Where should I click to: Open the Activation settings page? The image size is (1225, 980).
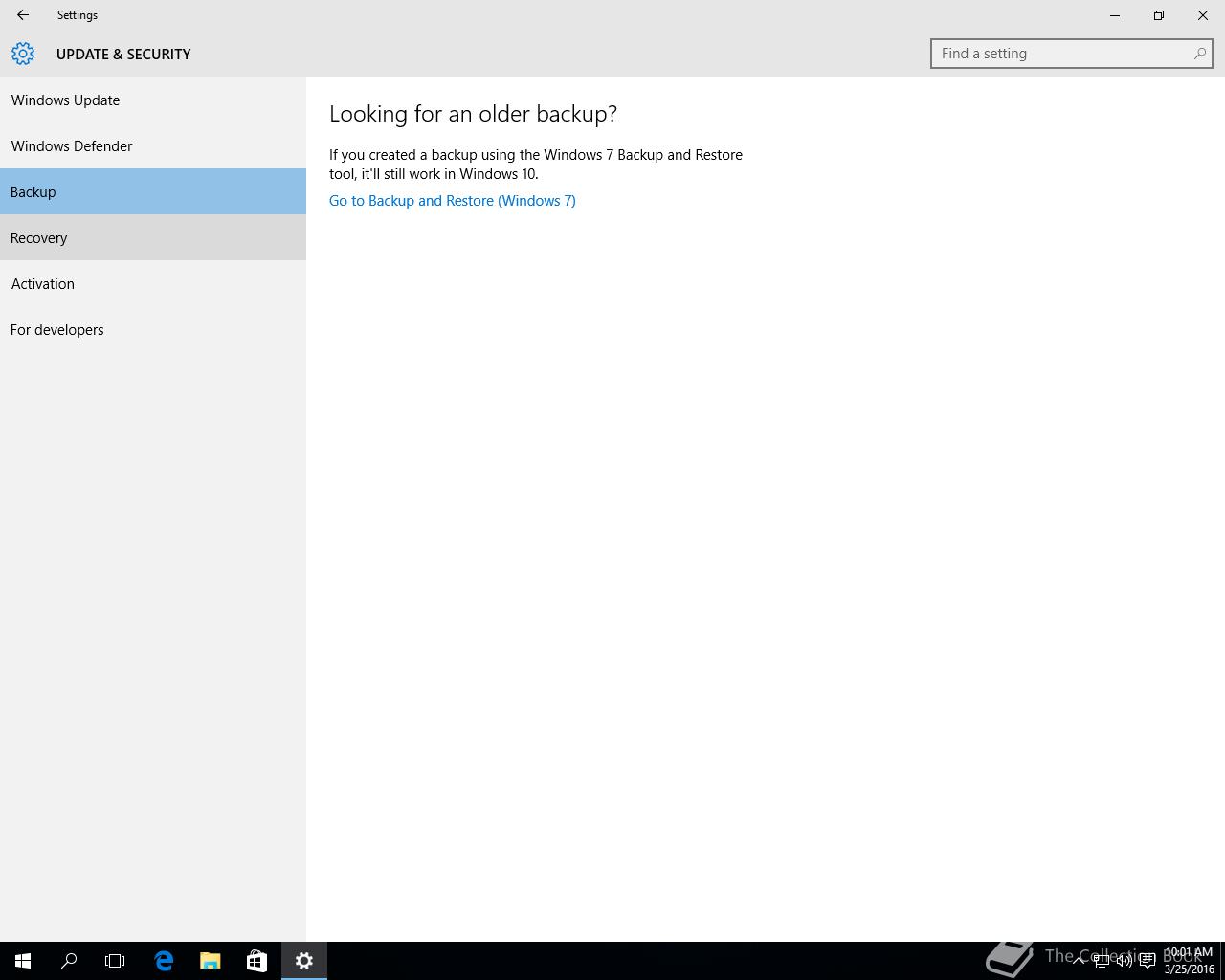click(153, 283)
